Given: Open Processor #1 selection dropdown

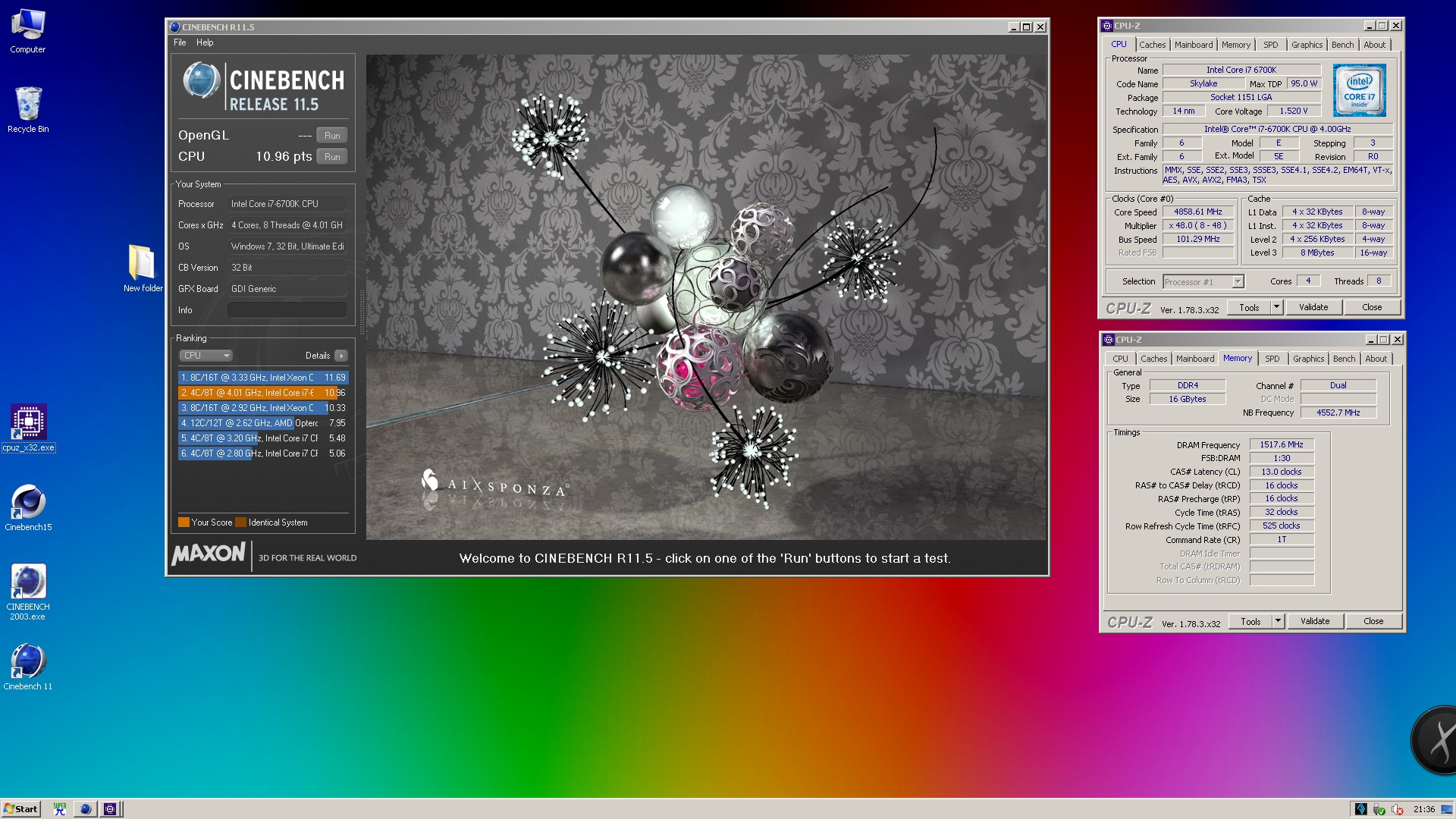Looking at the screenshot, I should [x=1203, y=282].
